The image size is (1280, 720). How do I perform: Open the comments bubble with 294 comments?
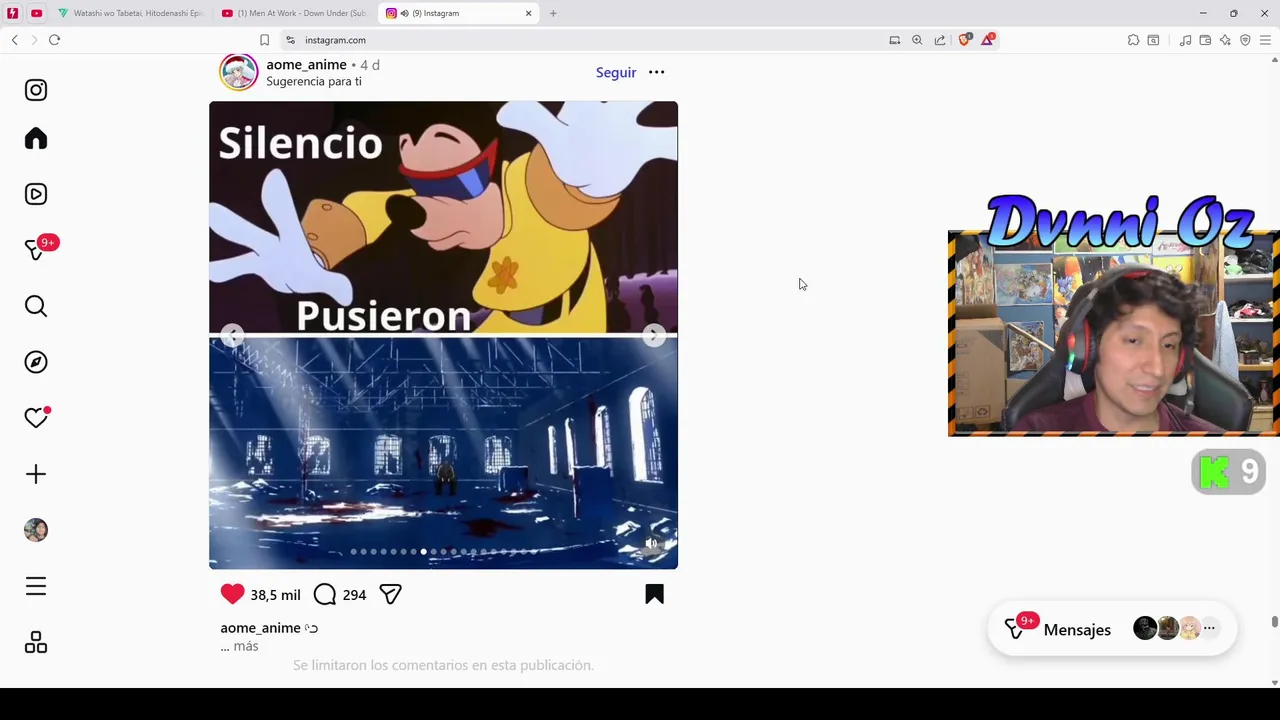pyautogui.click(x=325, y=594)
